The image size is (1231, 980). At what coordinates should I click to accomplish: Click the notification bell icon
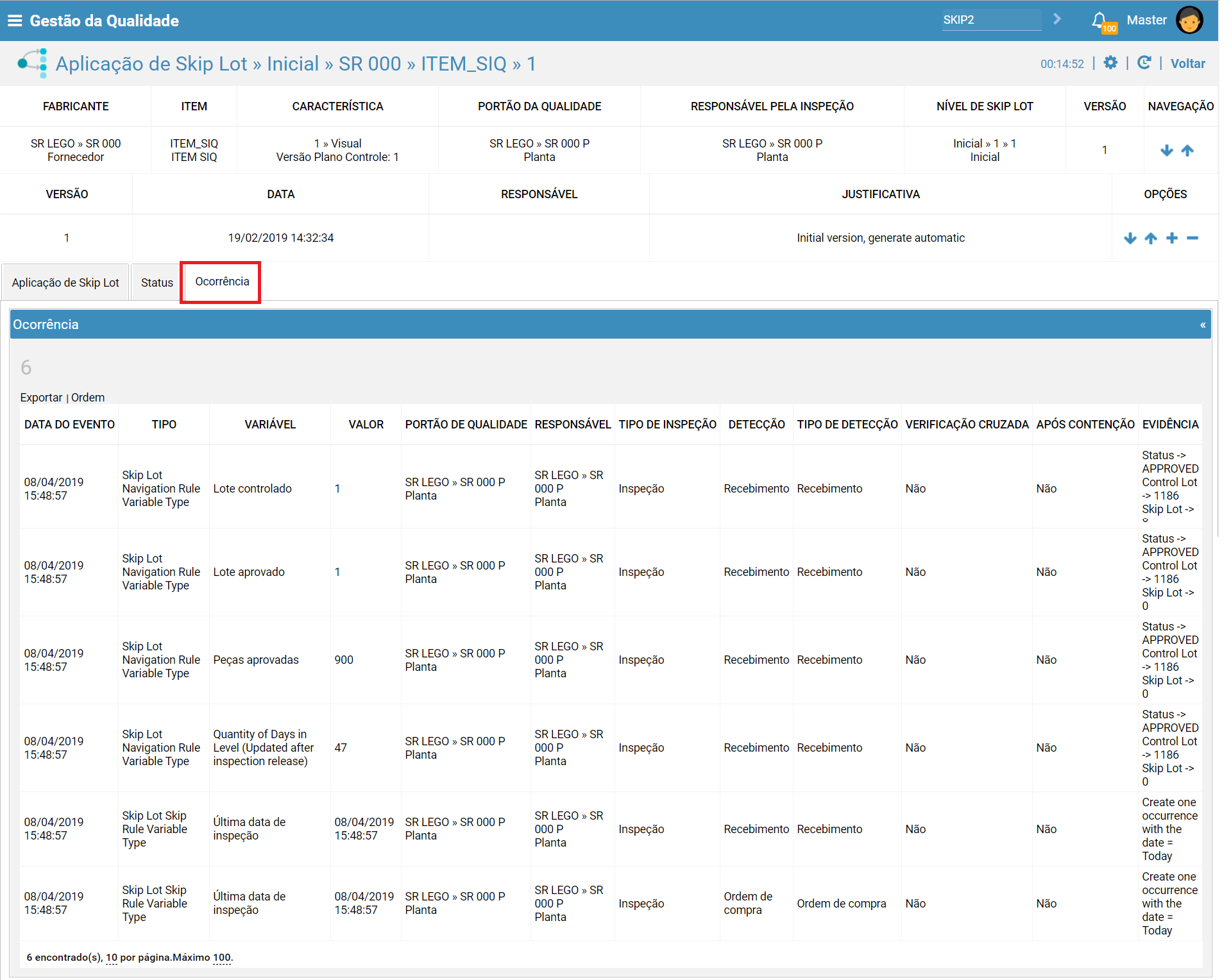pos(1099,20)
